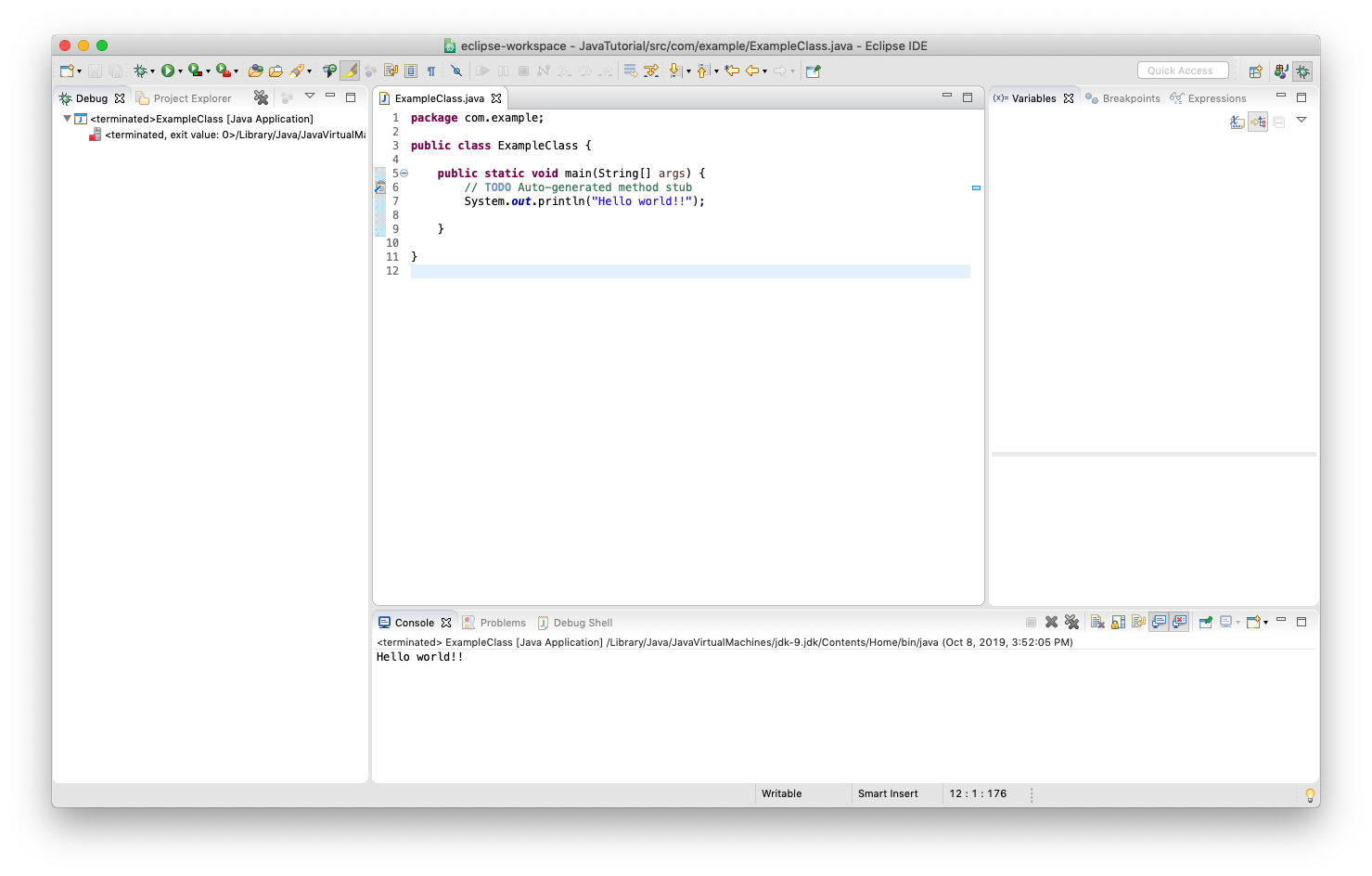This screenshot has width=1372, height=876.
Task: Close the ExampleClass.java editor tab
Action: coord(496,98)
